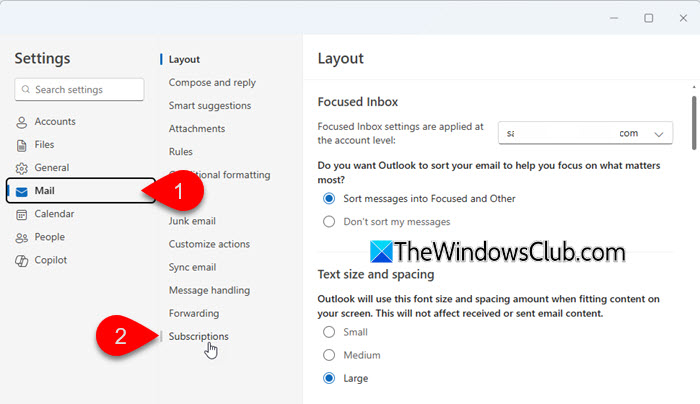Click the Copilot icon in sidebar
Screen dimensions: 700x404
coord(21,261)
